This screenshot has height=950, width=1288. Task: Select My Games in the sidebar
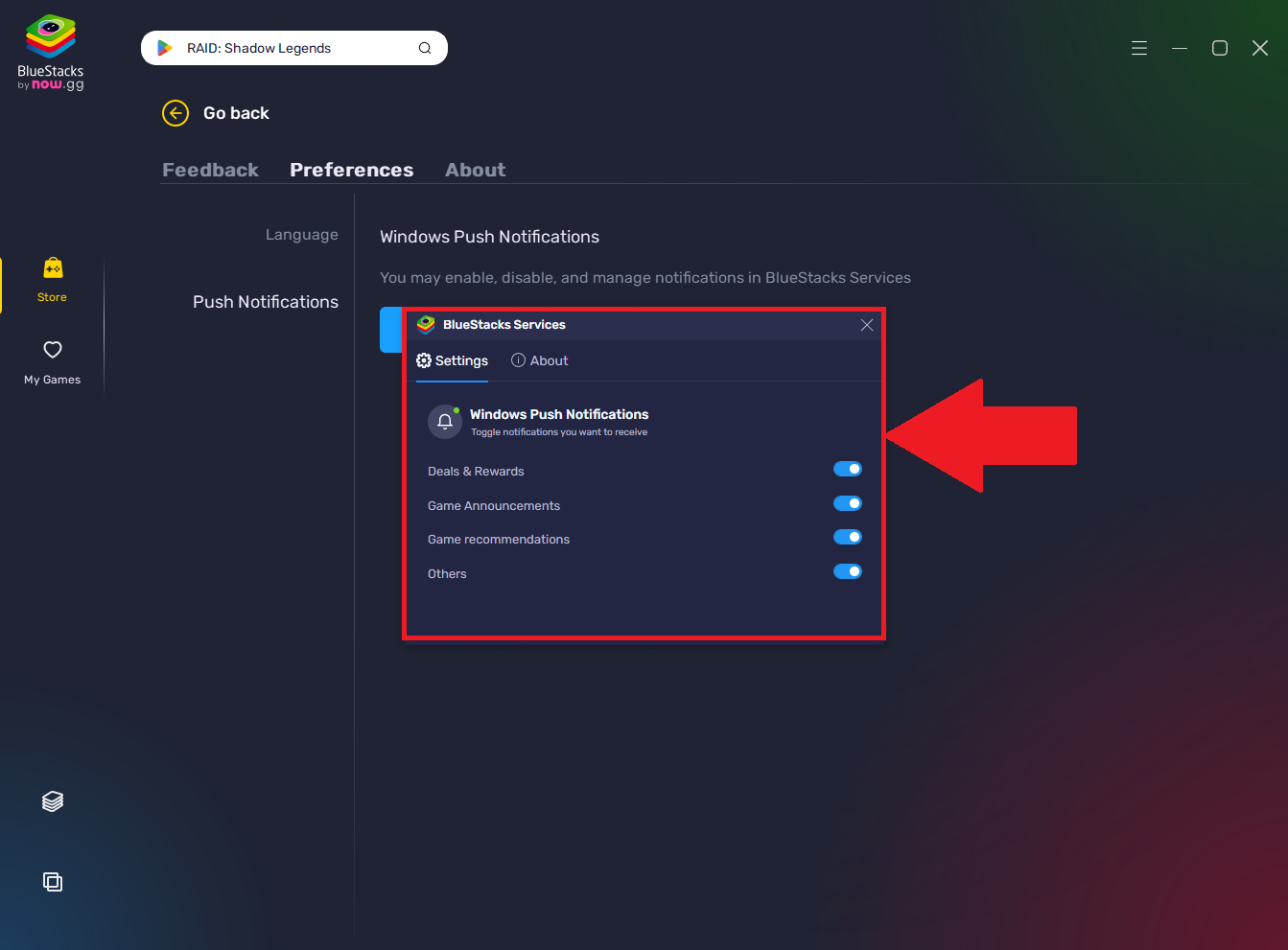(52, 361)
